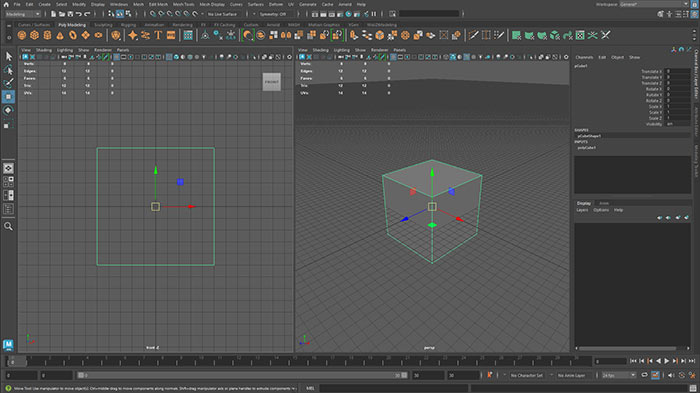Create a polygon cube from the shelf
Screen dimensions: 700x393
(34, 35)
